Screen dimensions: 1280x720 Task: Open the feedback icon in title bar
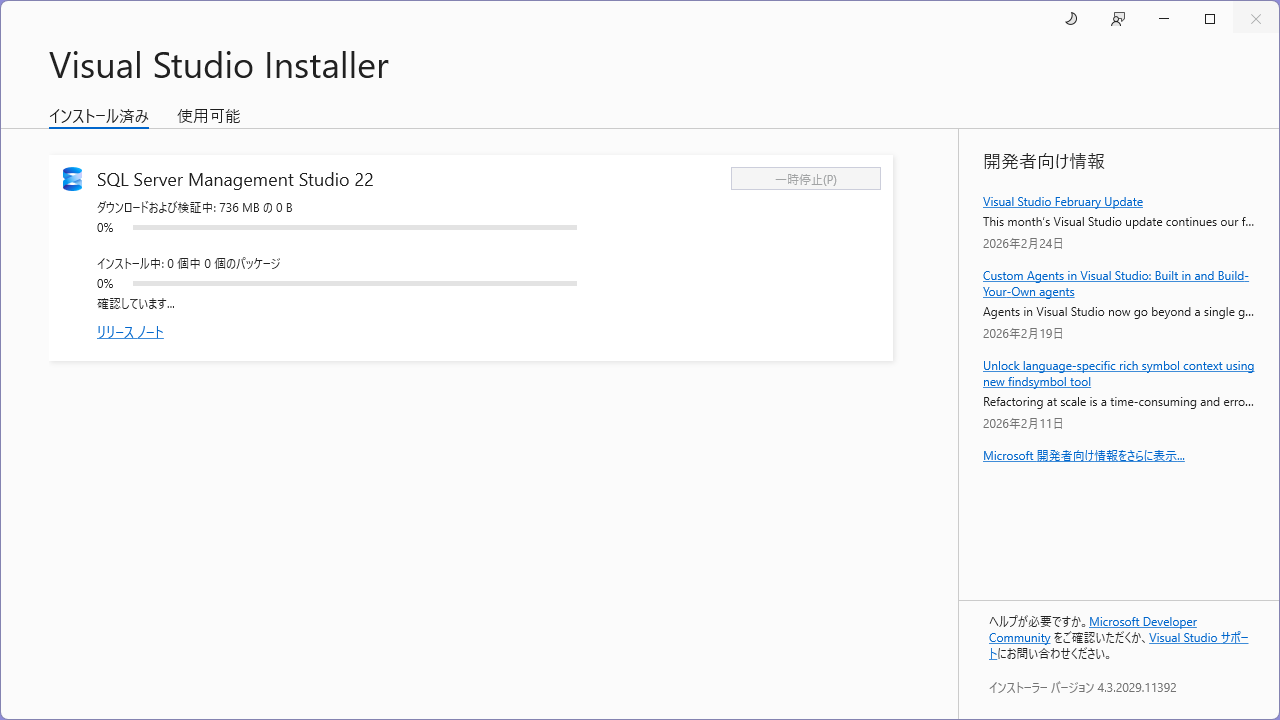1118,19
